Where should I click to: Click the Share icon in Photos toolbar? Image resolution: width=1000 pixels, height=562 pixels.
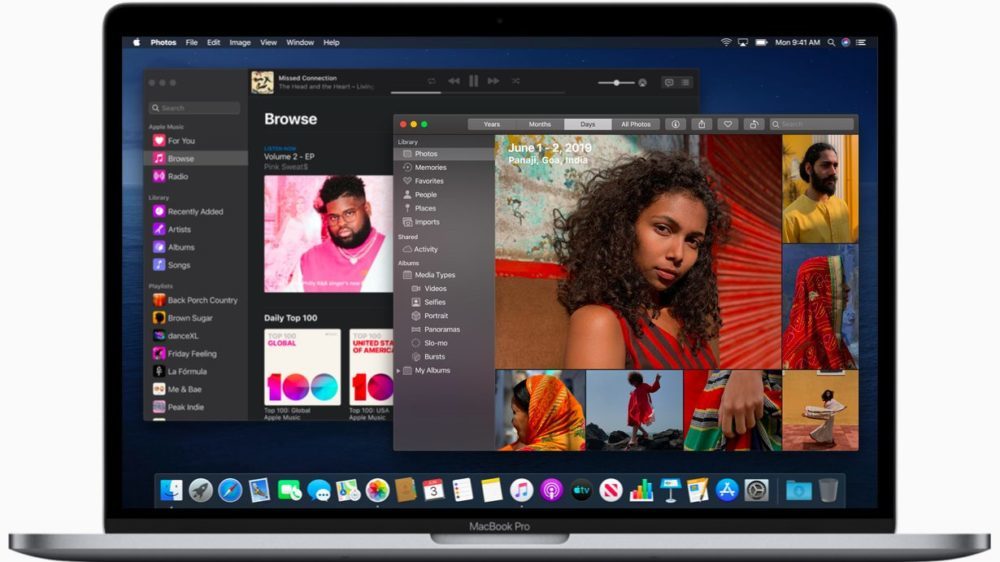(702, 124)
